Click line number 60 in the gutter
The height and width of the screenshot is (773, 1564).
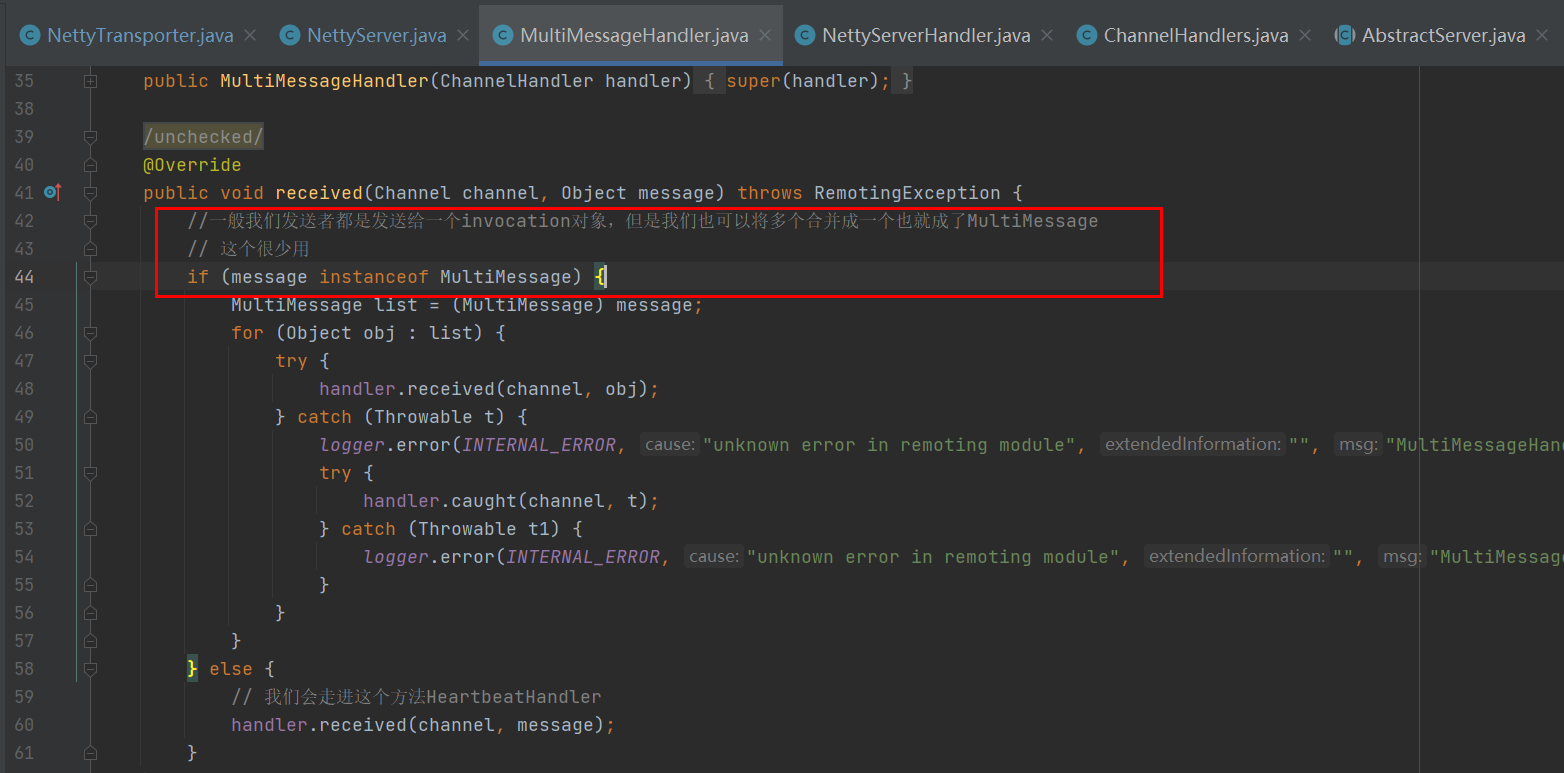(x=24, y=725)
